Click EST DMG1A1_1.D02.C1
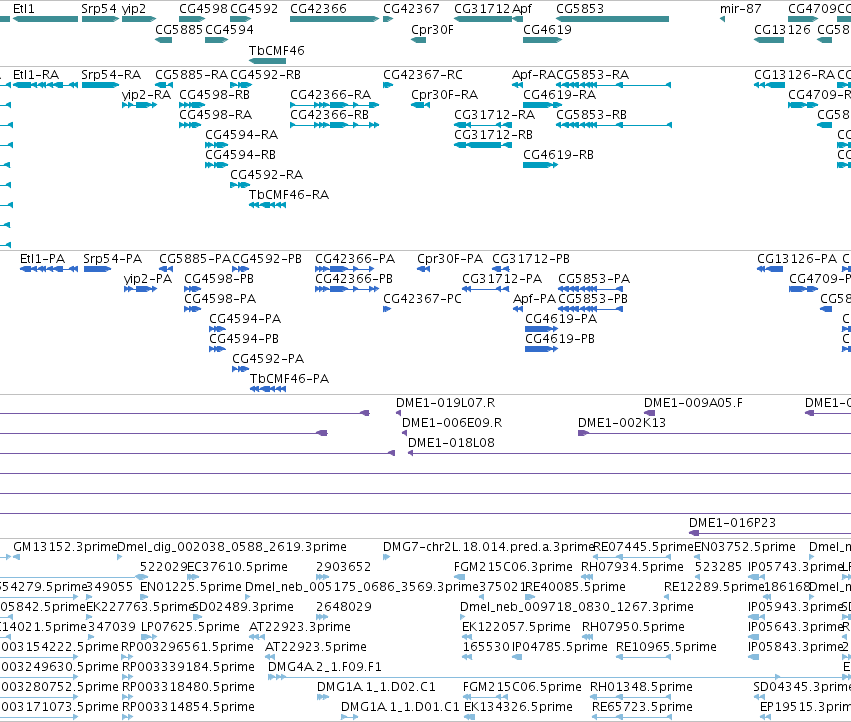 pos(322,697)
